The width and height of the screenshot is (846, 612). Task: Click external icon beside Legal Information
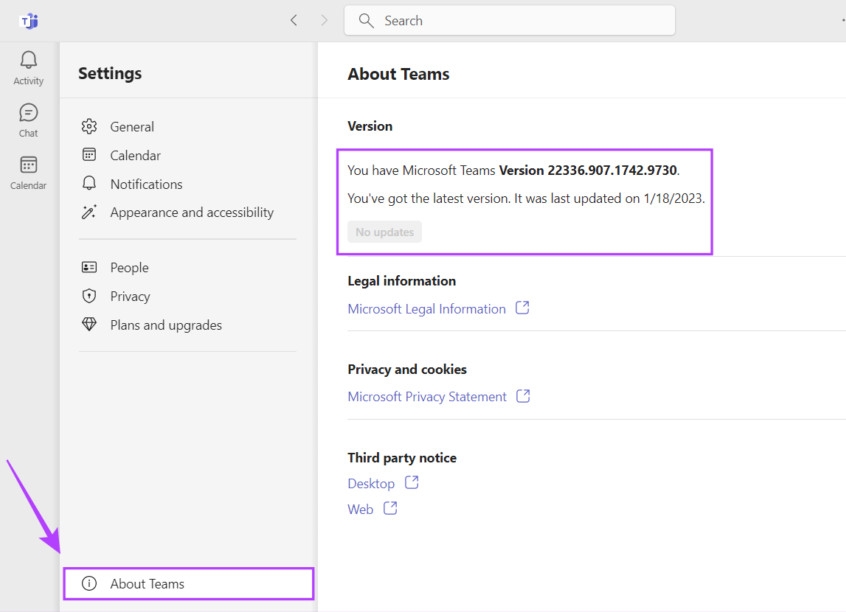[x=522, y=308]
